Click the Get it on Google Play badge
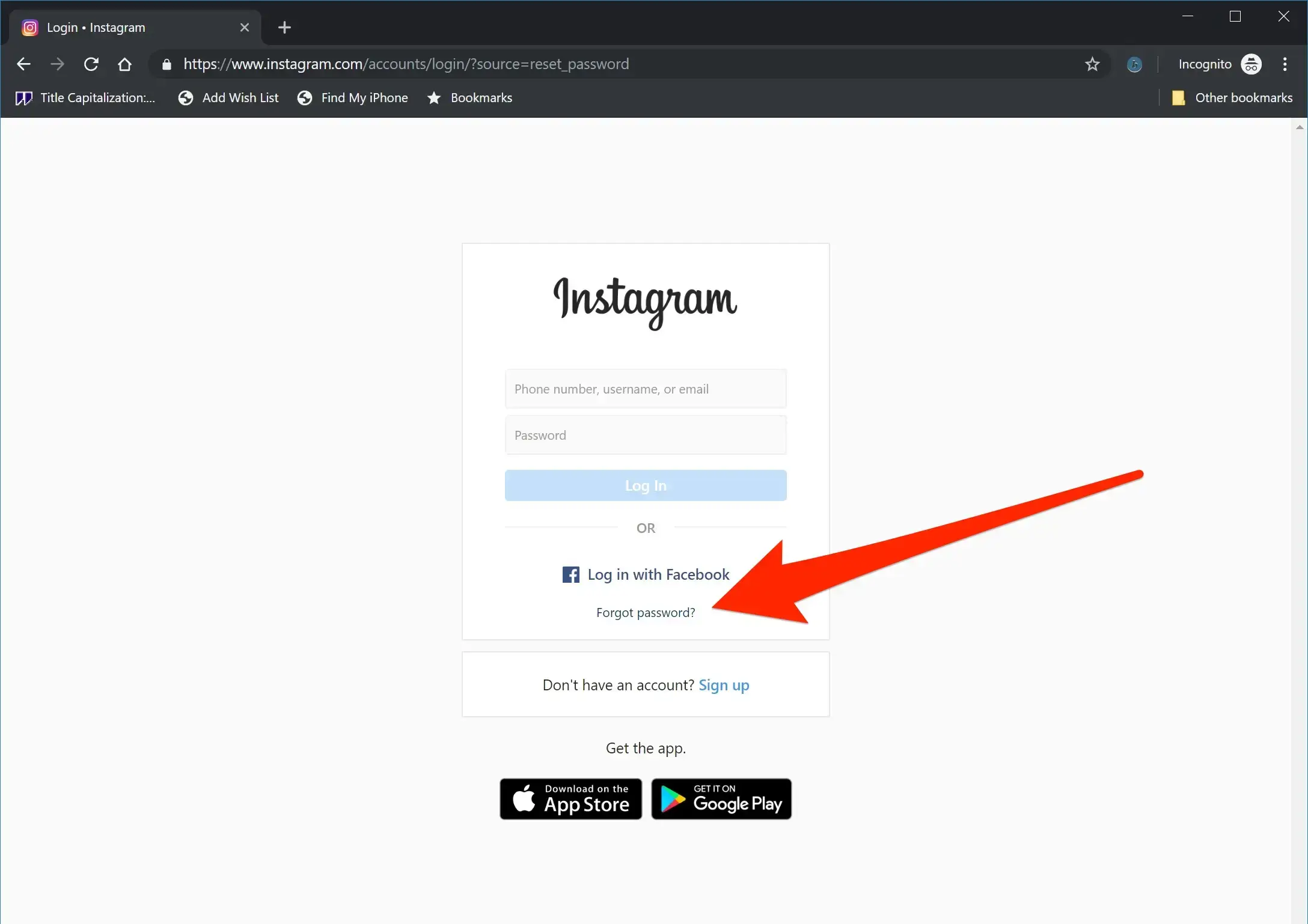Image resolution: width=1308 pixels, height=924 pixels. pos(721,798)
